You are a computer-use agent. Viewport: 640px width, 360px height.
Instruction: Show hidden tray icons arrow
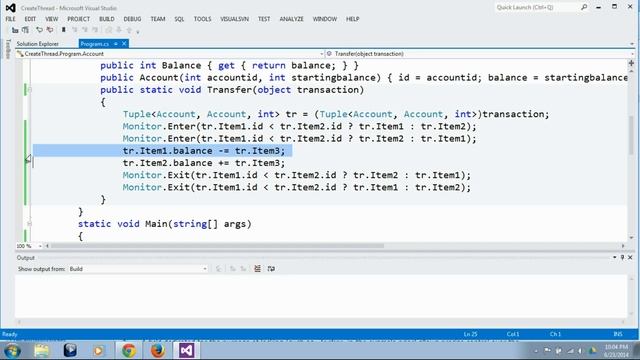click(x=536, y=351)
